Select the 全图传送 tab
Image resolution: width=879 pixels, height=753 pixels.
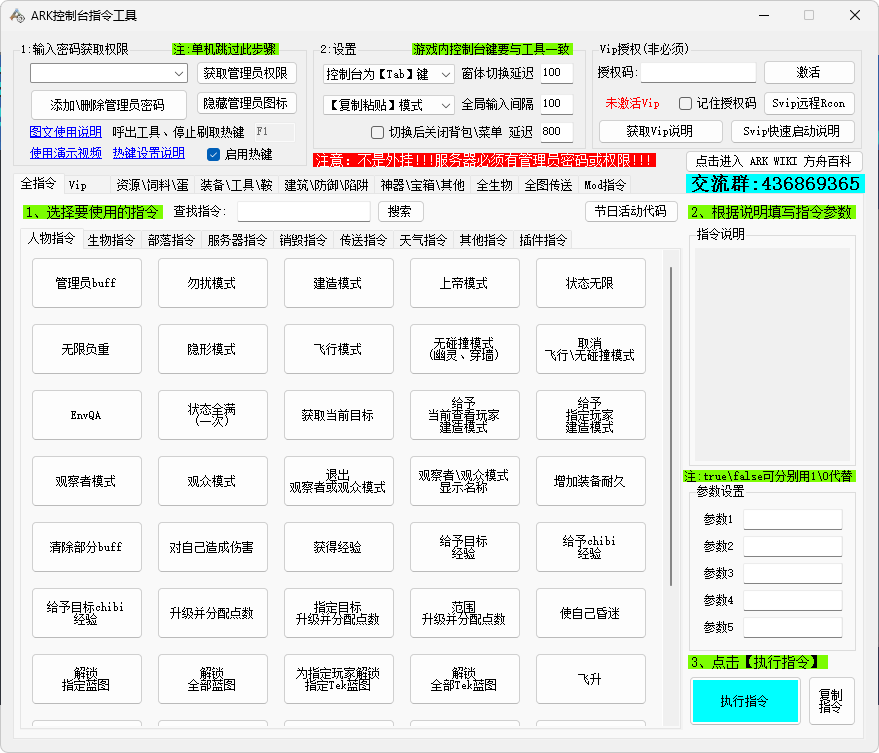click(x=548, y=185)
